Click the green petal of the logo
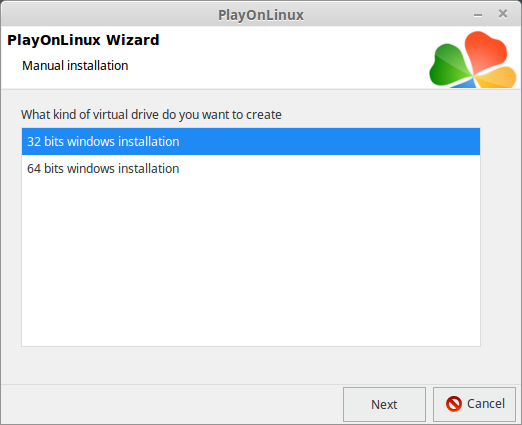This screenshot has height=425, width=522. pos(450,65)
